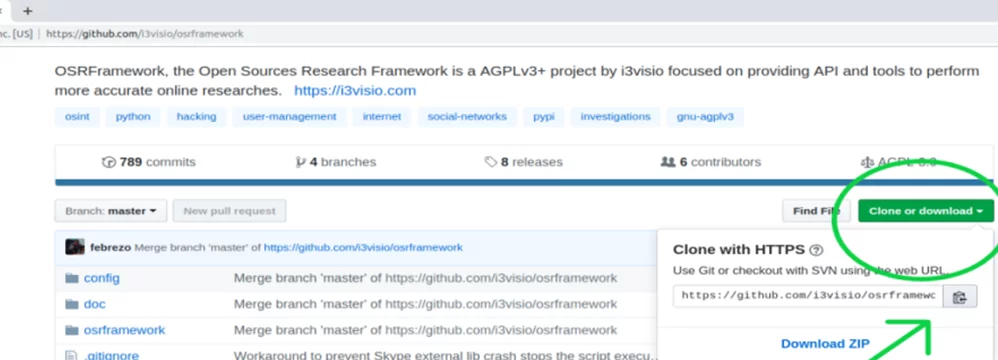Click the releases tag icon
Screen dimensions: 998x360
point(491,162)
